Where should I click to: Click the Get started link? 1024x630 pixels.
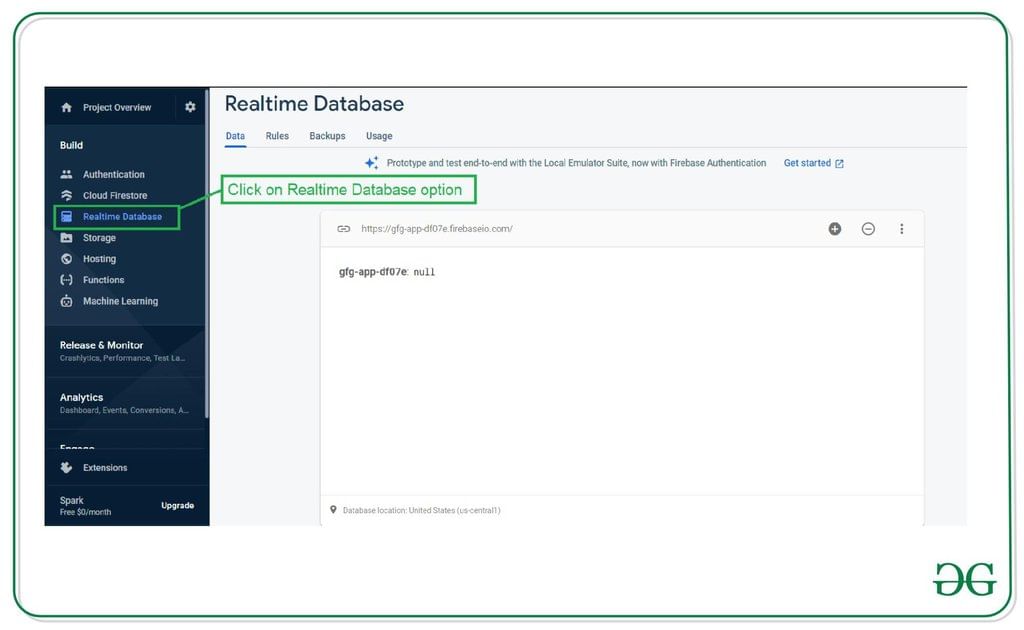point(807,162)
